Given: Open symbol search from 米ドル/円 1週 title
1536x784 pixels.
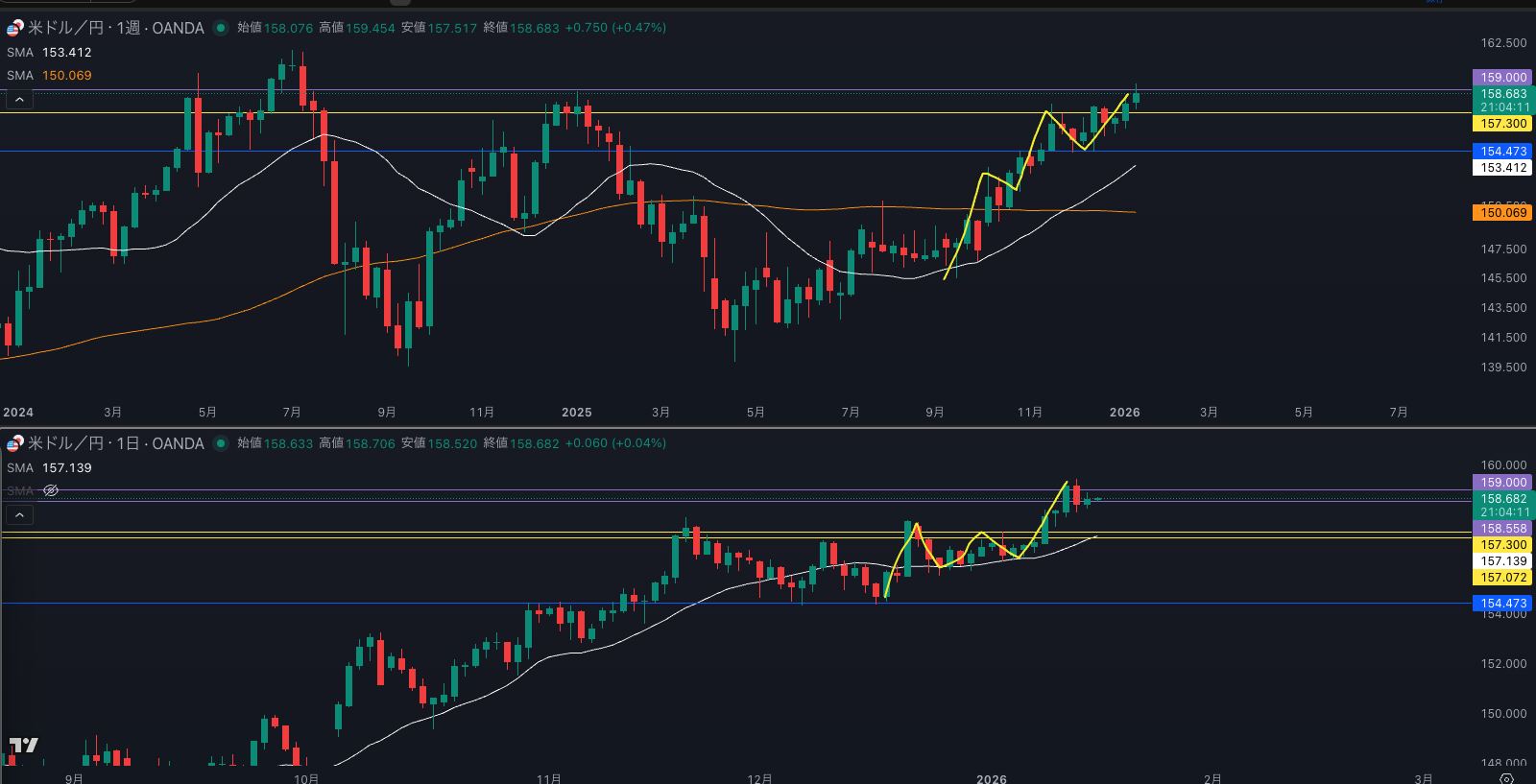Looking at the screenshot, I should tap(115, 28).
